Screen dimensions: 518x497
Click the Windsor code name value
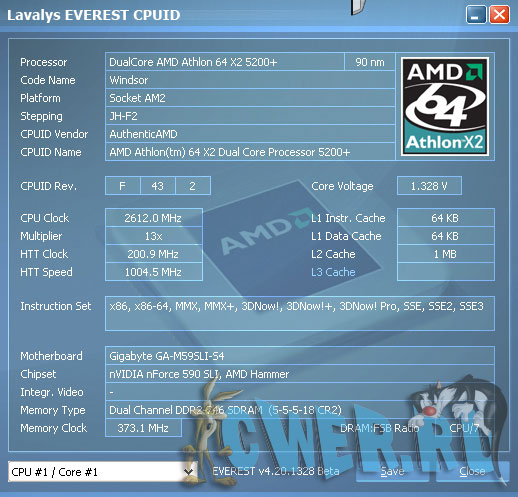[x=250, y=80]
